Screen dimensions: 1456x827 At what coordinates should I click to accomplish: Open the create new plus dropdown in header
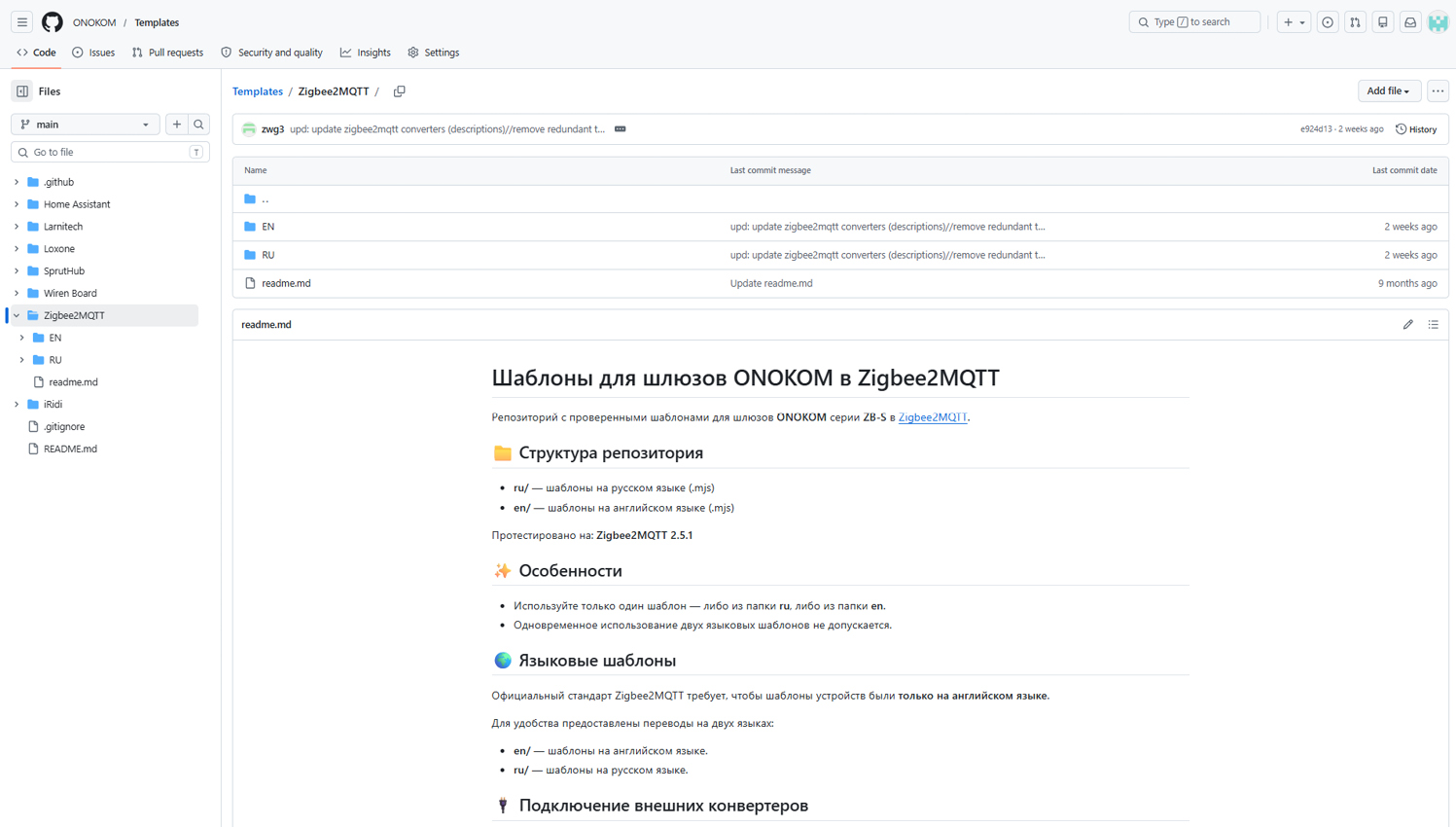(x=1294, y=21)
